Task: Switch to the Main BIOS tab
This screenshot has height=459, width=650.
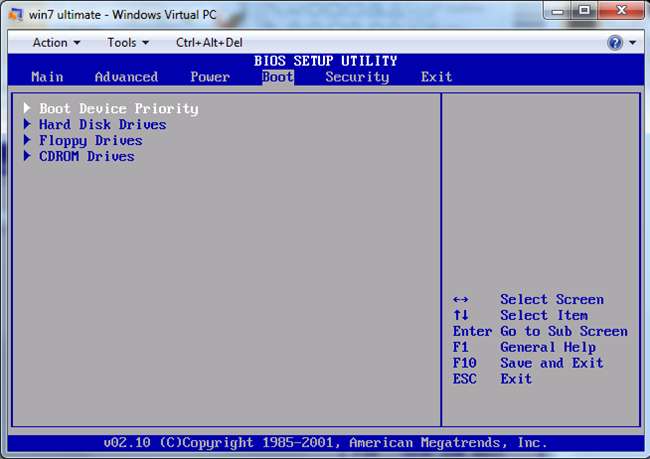Action: [47, 77]
